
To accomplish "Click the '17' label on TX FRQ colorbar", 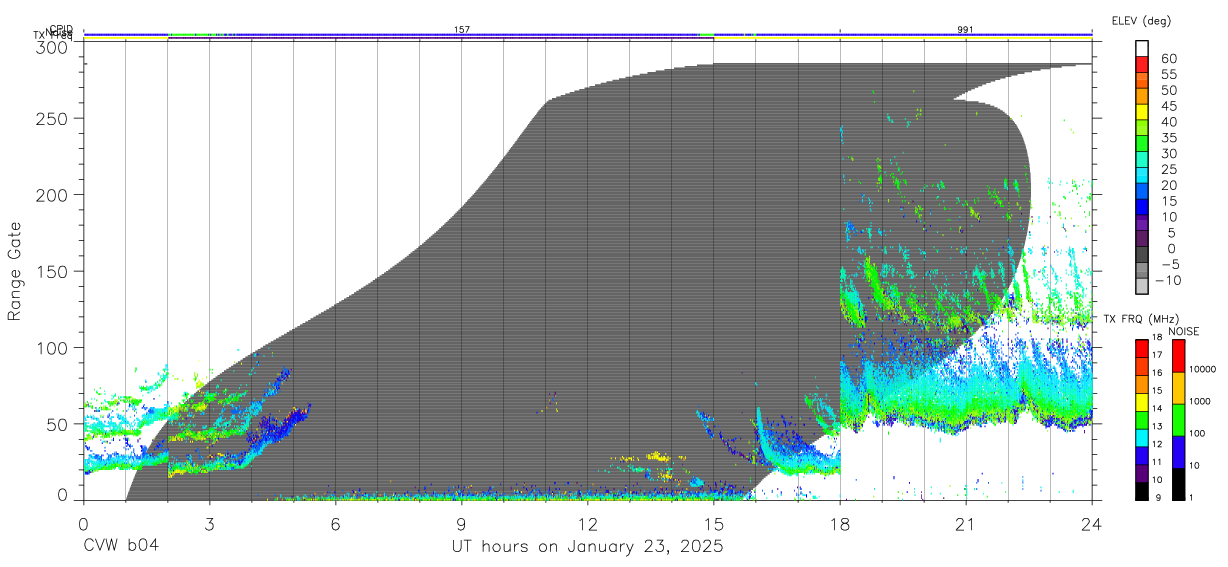I will click(1156, 355).
